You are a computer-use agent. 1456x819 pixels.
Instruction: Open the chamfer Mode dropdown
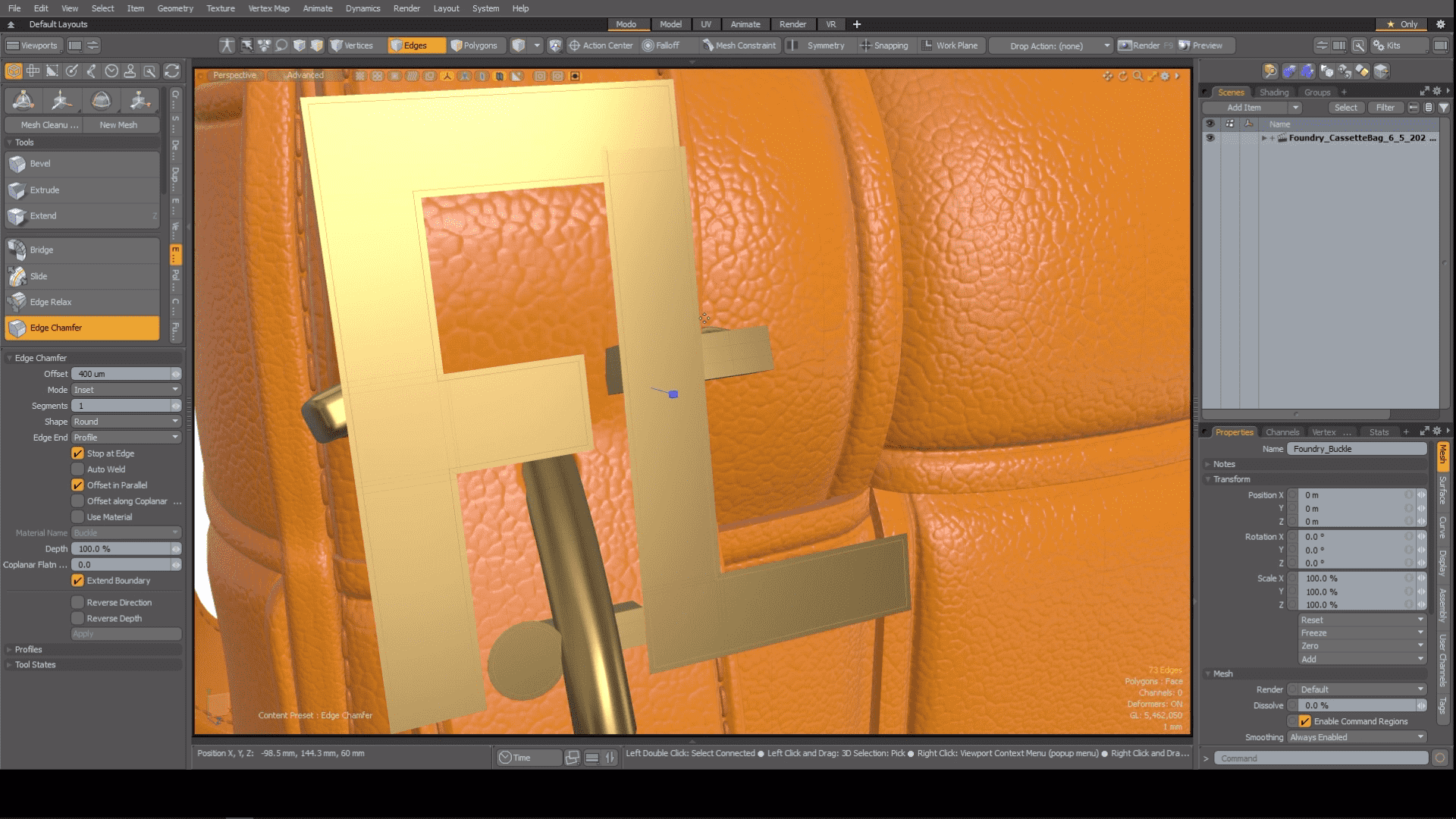click(126, 390)
